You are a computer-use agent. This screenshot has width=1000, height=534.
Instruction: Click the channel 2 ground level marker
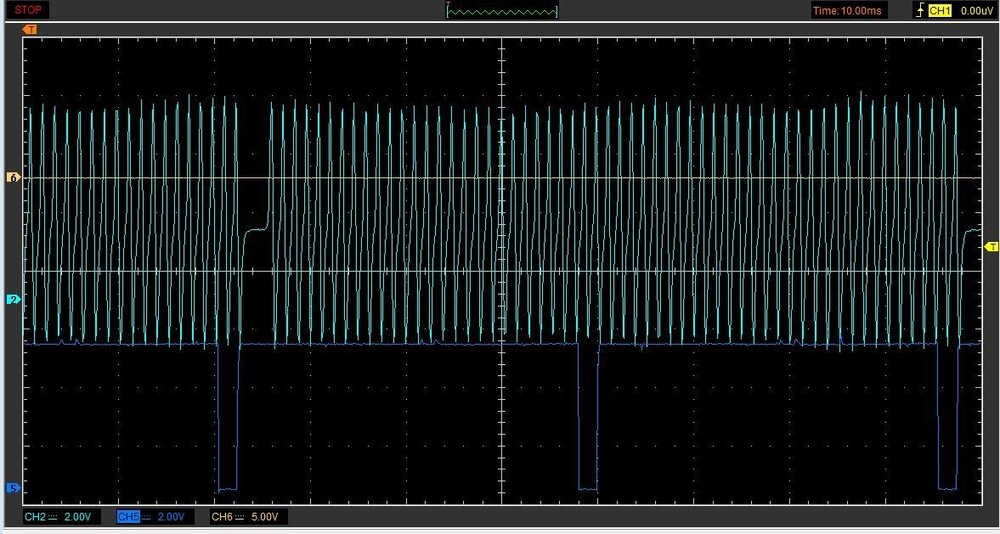(14, 299)
